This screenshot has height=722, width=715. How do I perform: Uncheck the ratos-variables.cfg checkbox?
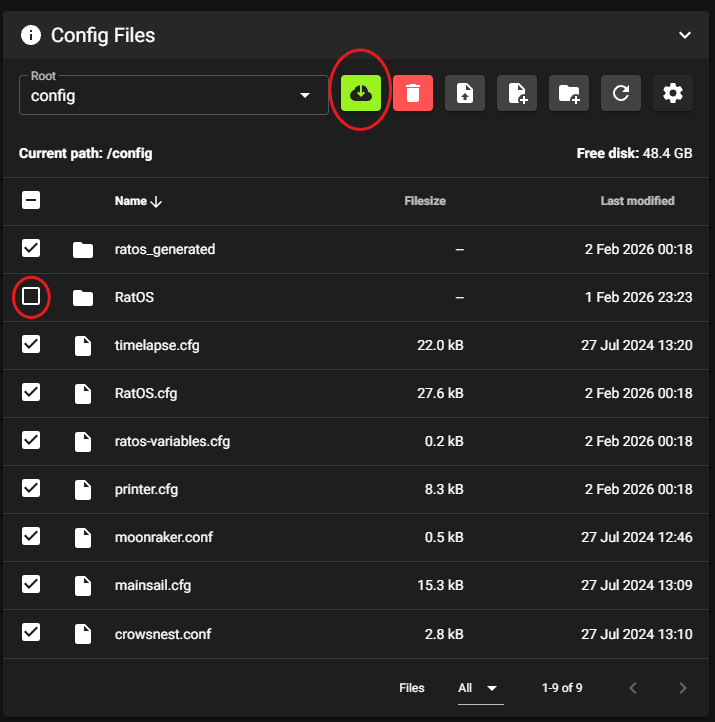pos(31,440)
